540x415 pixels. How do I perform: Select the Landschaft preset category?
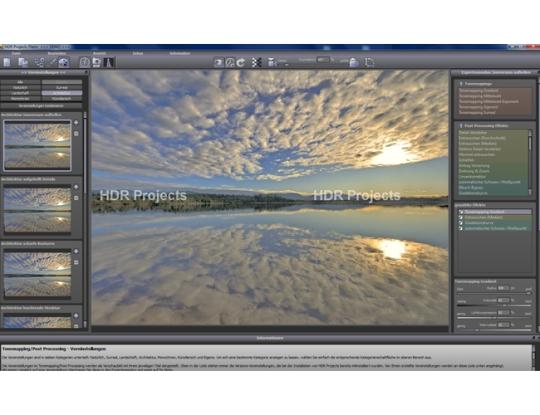pyautogui.click(x=21, y=93)
